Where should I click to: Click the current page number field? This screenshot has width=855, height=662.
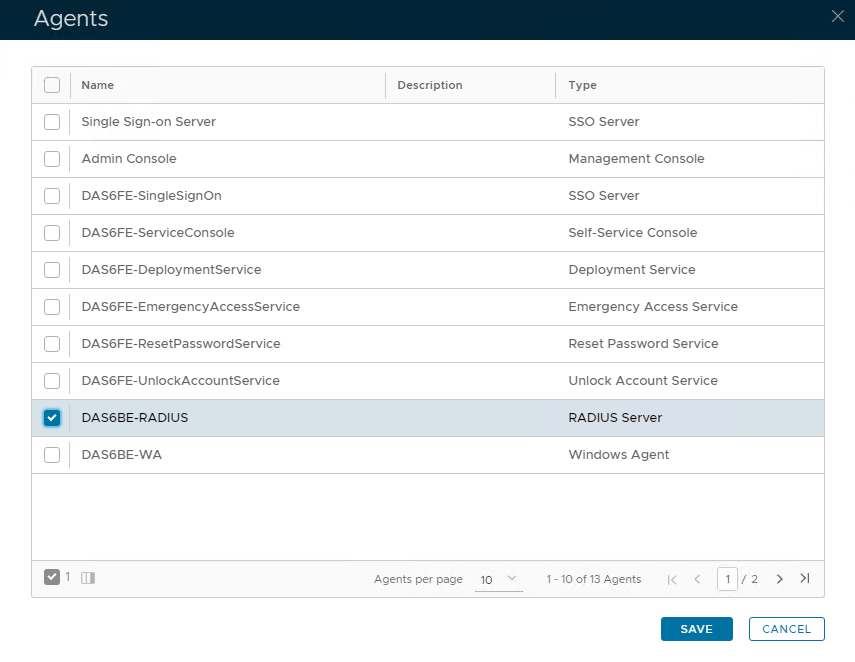[727, 579]
